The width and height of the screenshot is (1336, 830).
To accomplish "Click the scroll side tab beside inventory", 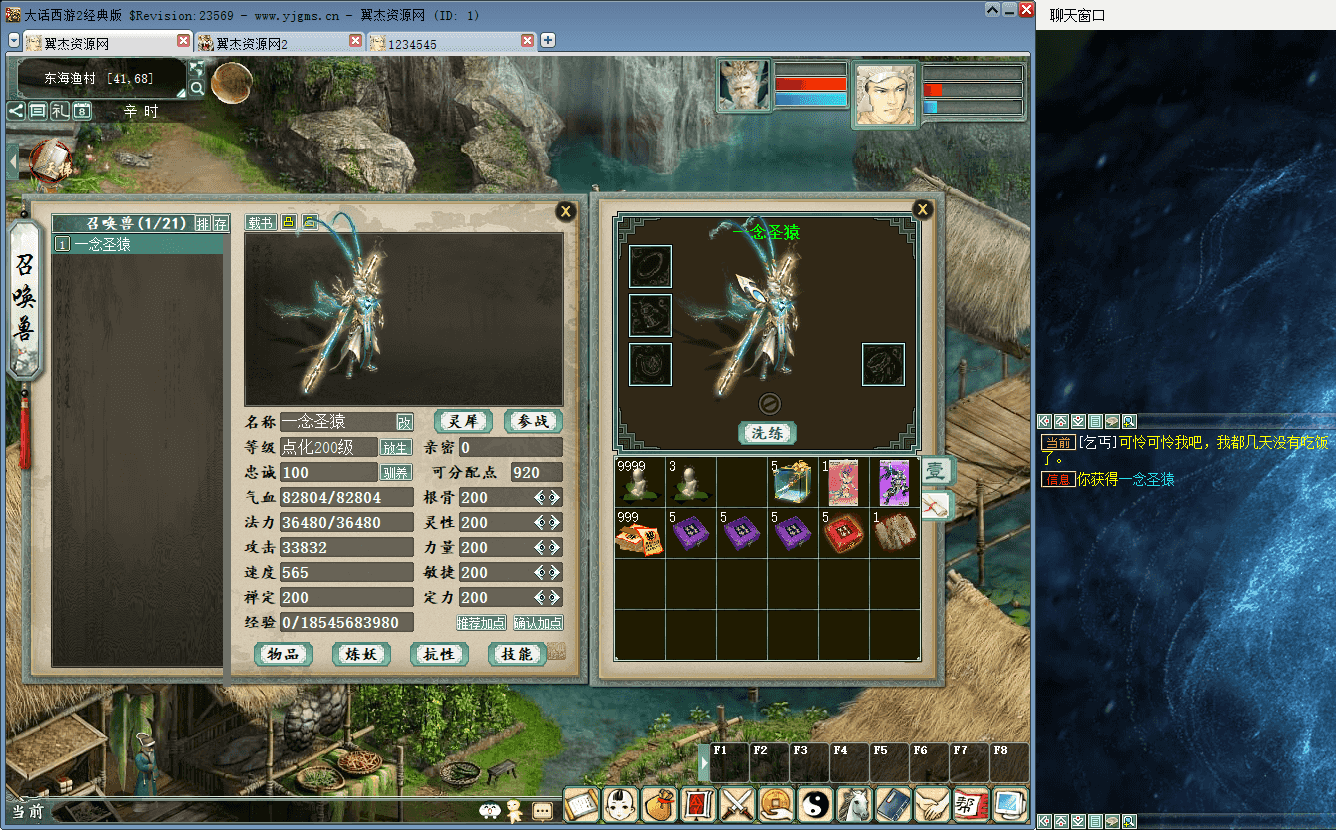I will coord(936,506).
